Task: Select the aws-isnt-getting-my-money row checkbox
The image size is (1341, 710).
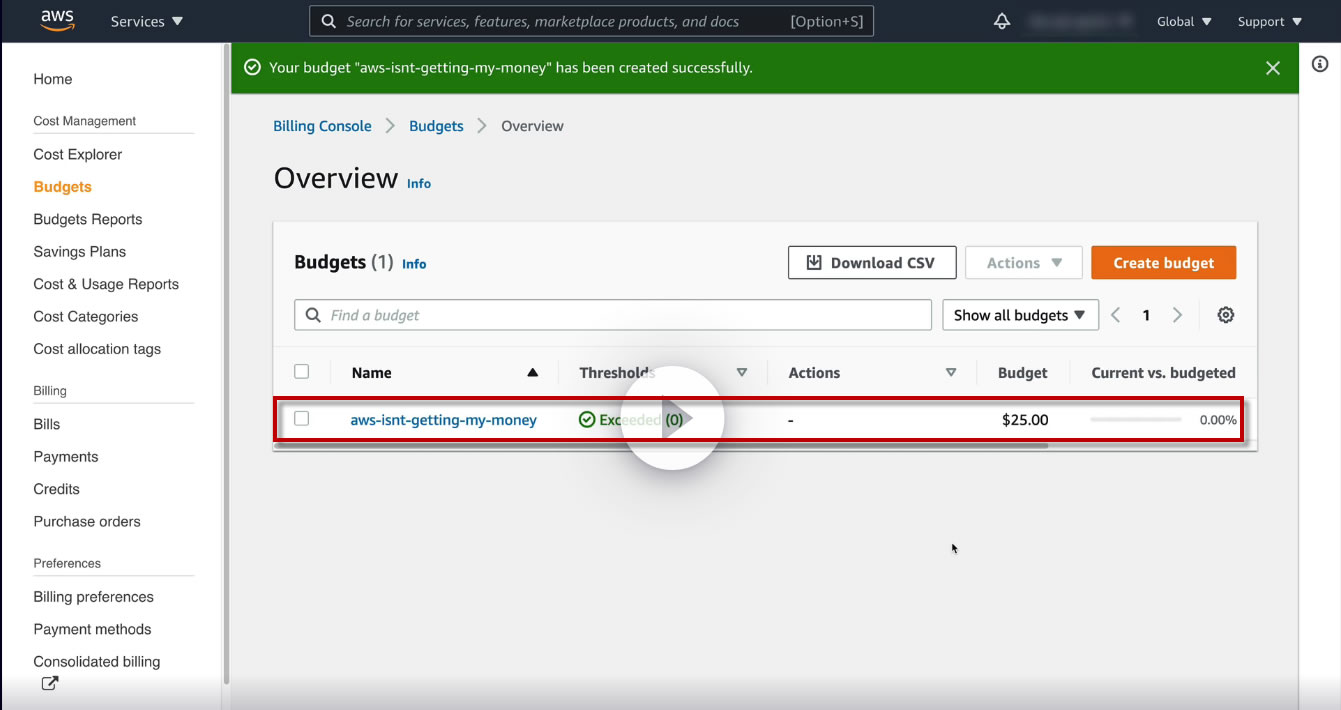Action: click(302, 419)
